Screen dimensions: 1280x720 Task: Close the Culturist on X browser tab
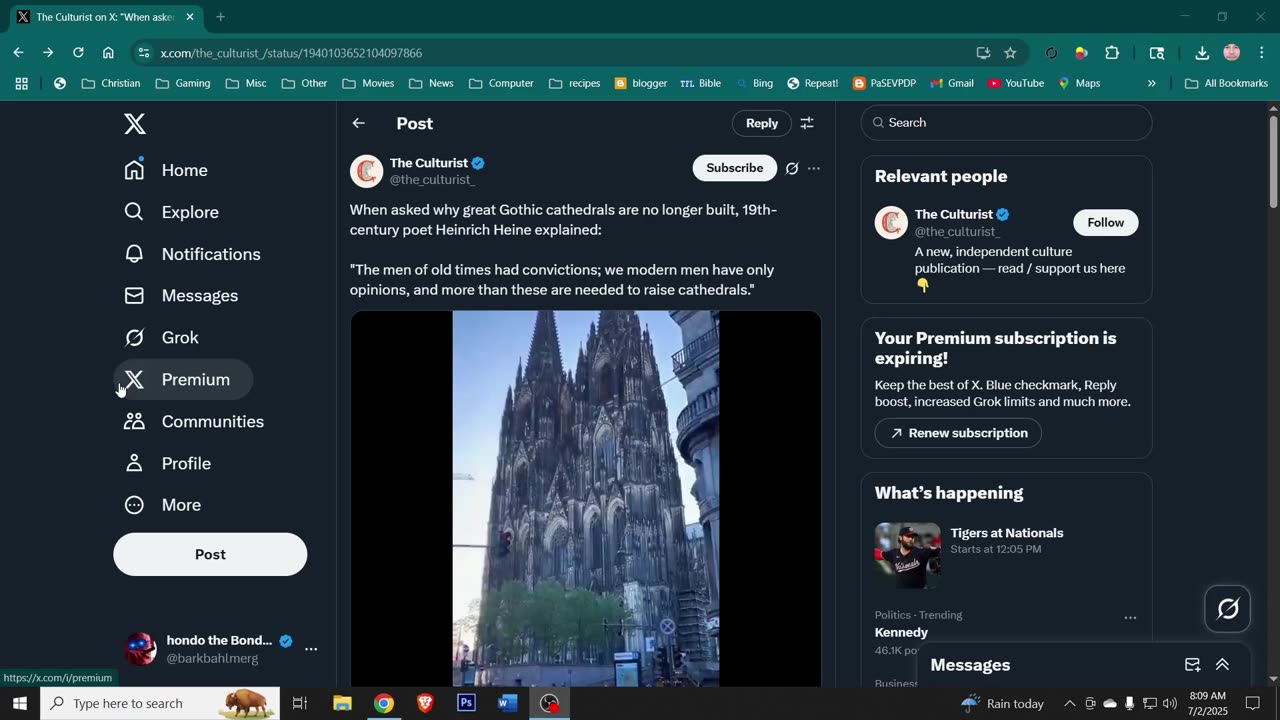pos(190,17)
